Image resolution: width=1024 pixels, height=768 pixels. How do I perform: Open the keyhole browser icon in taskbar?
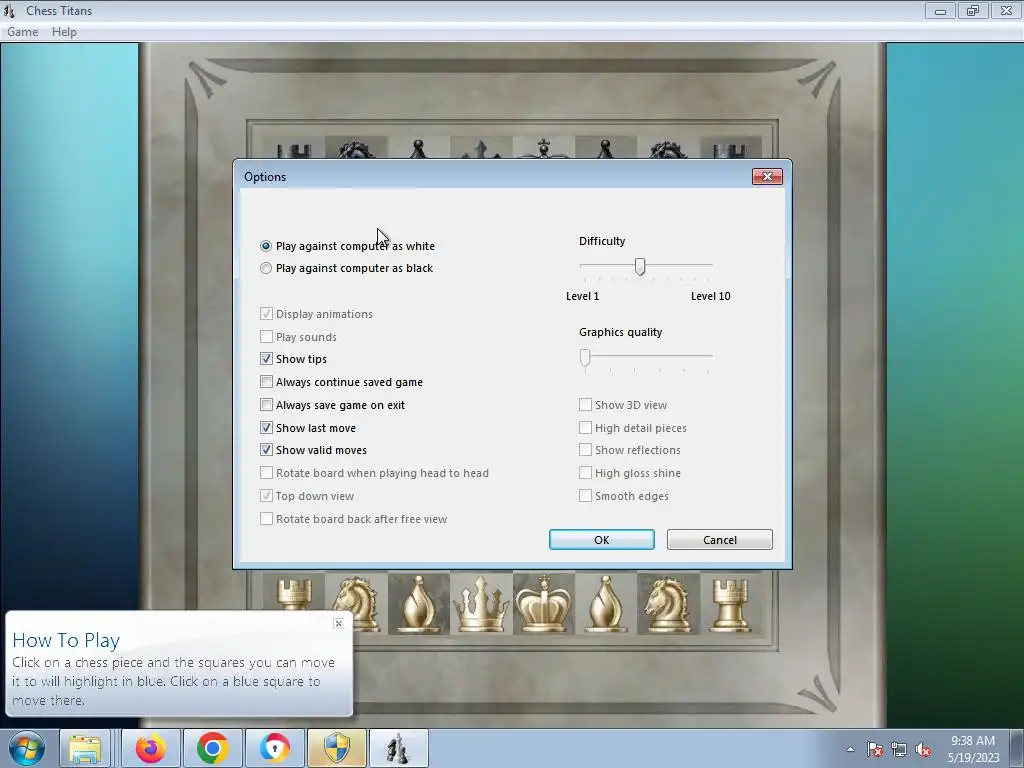coord(274,748)
